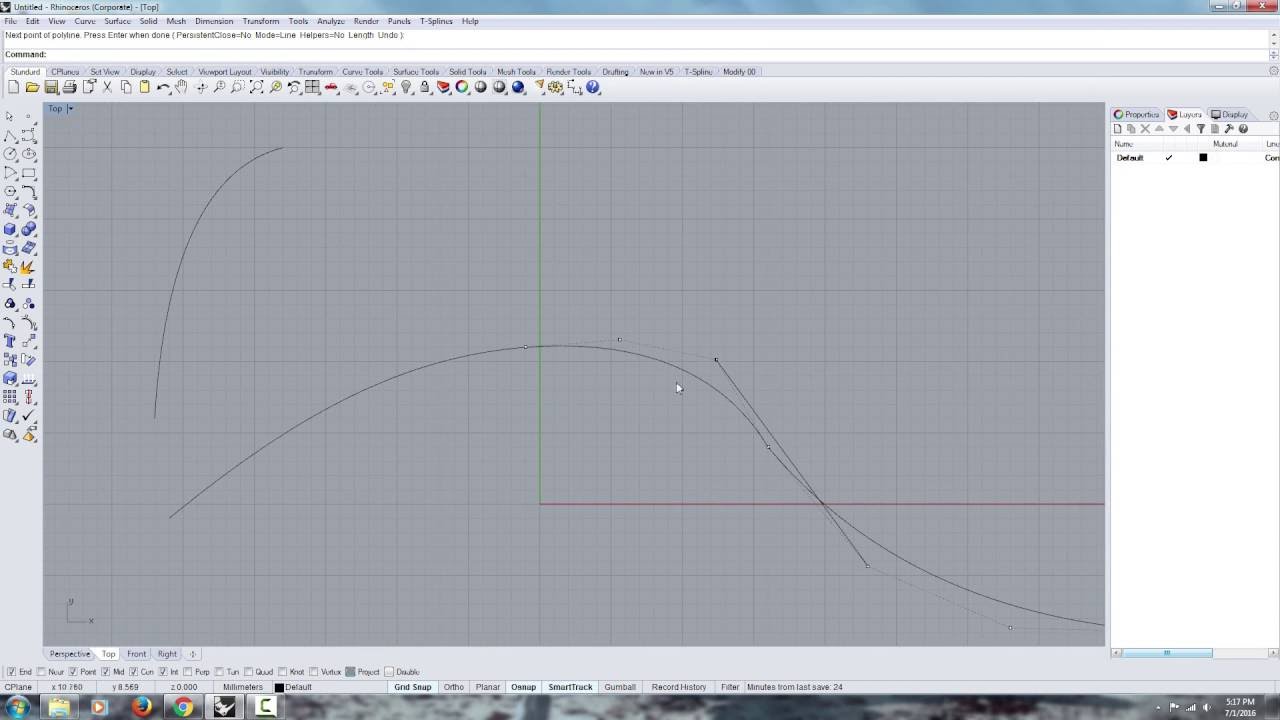Click the Ellipse tool in the sidebar

tap(29, 154)
